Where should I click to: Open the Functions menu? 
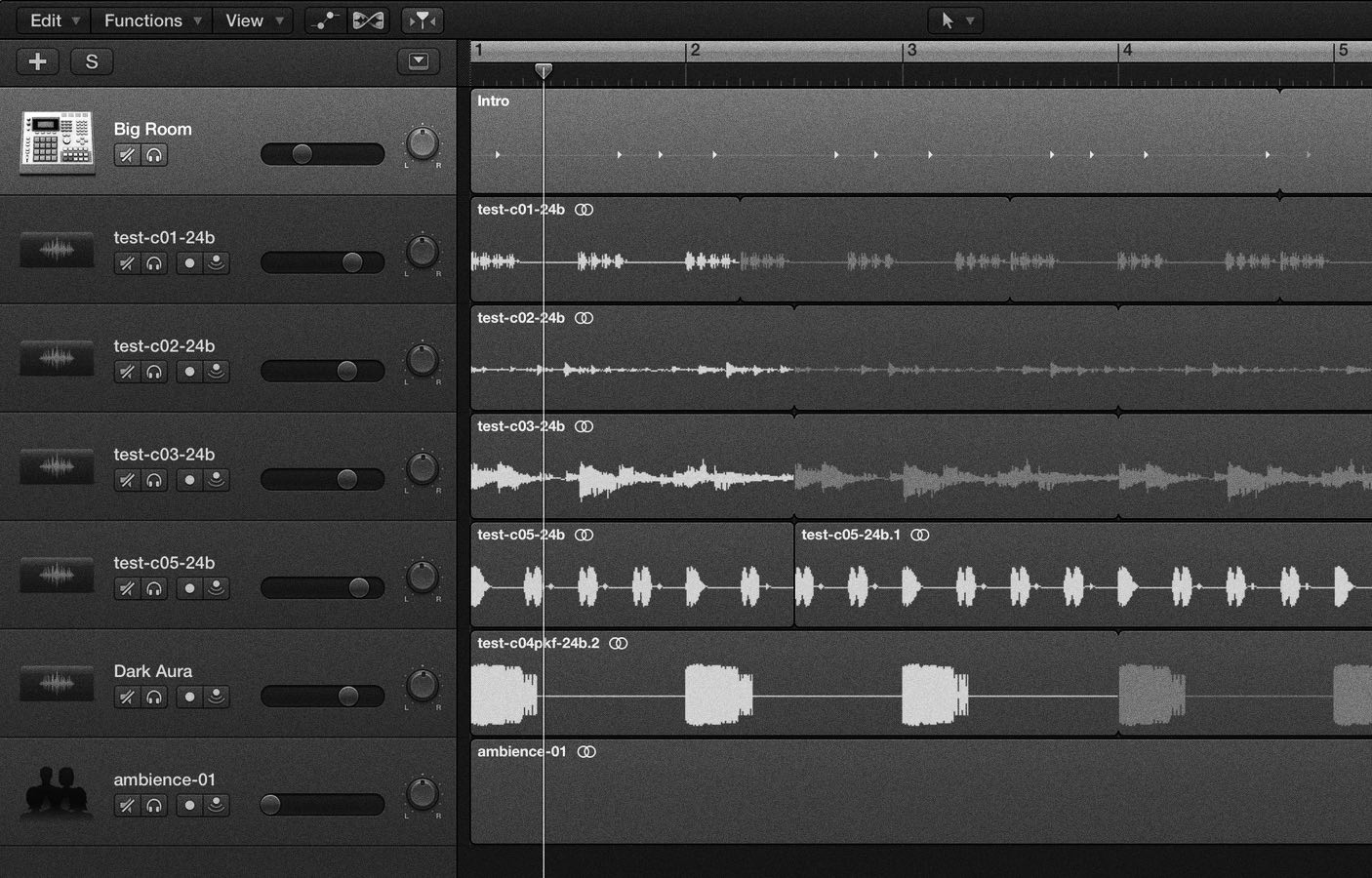[x=152, y=20]
